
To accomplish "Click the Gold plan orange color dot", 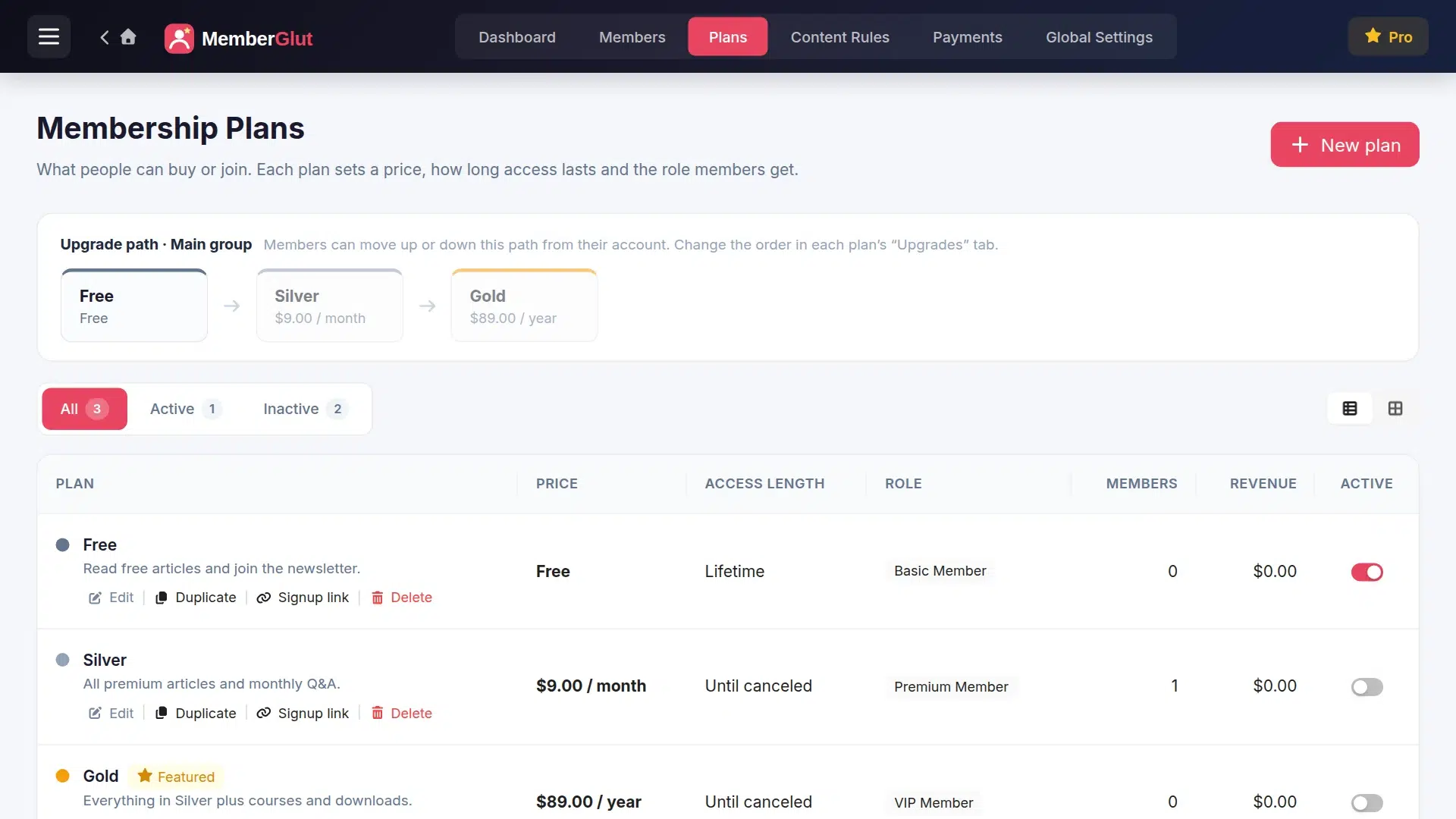I will 63,777.
